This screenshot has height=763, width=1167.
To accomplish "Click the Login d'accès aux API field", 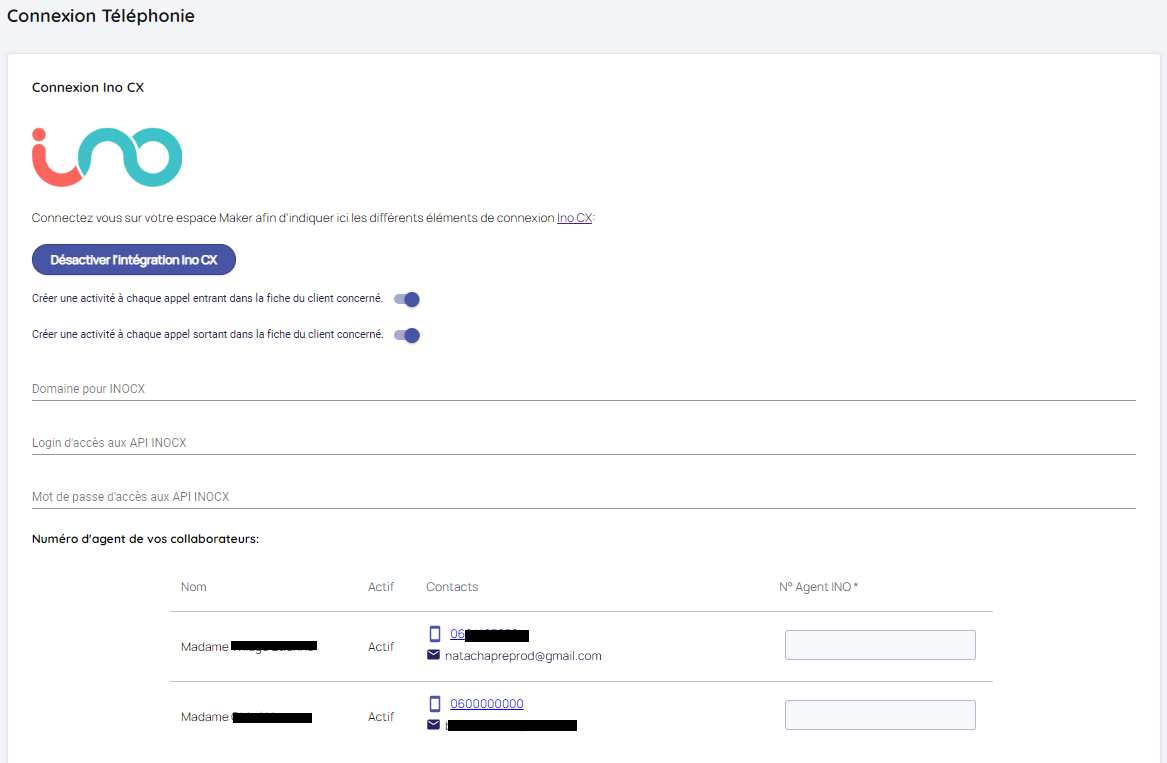I will point(583,442).
